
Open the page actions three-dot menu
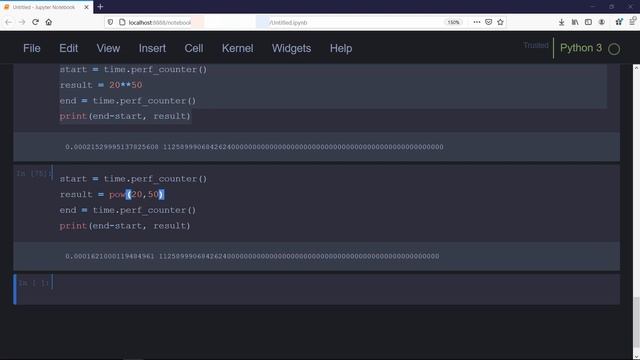pos(477,22)
